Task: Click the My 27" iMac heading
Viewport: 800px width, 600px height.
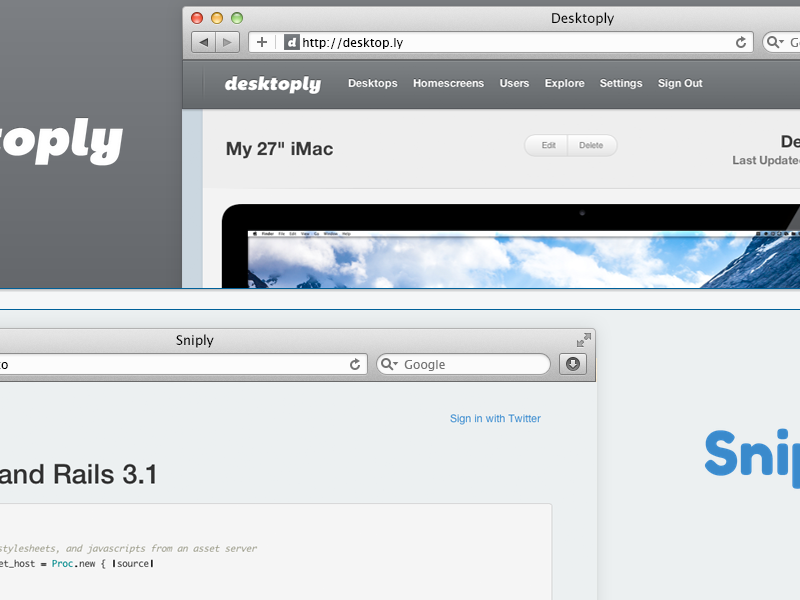Action: (x=280, y=149)
